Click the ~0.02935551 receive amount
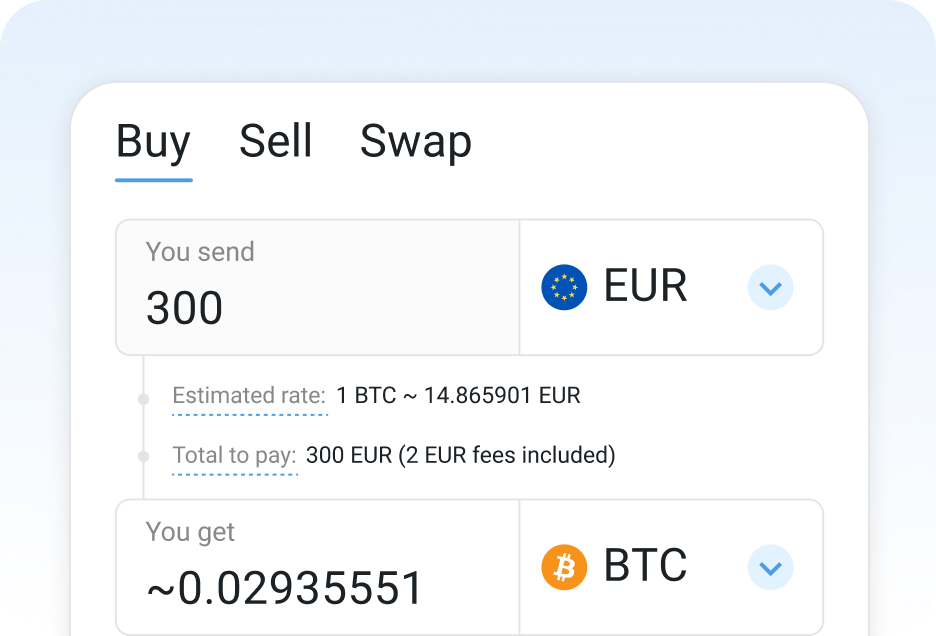Screen dimensions: 936x636 285,589
